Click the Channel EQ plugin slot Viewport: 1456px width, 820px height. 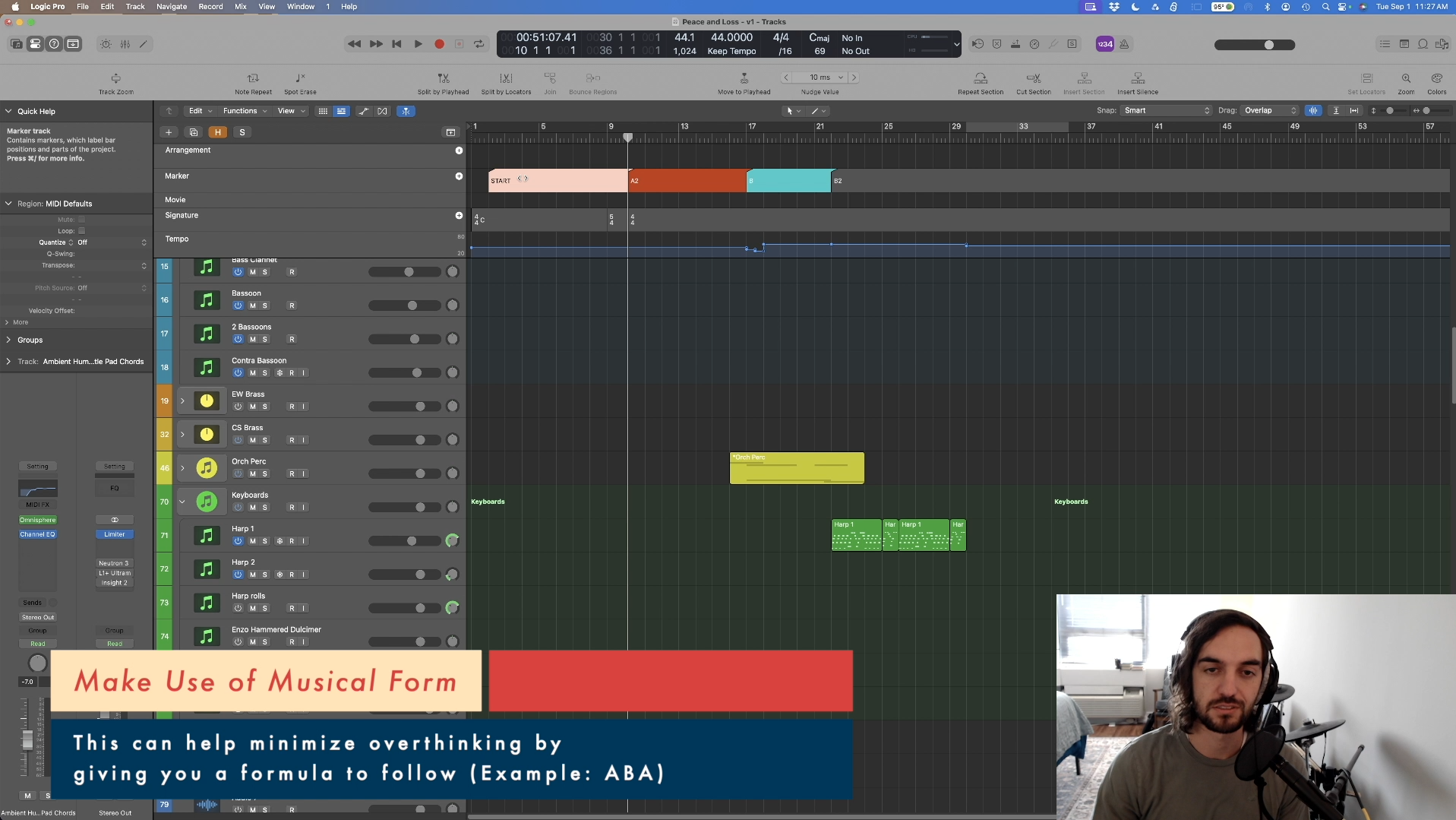click(x=38, y=535)
